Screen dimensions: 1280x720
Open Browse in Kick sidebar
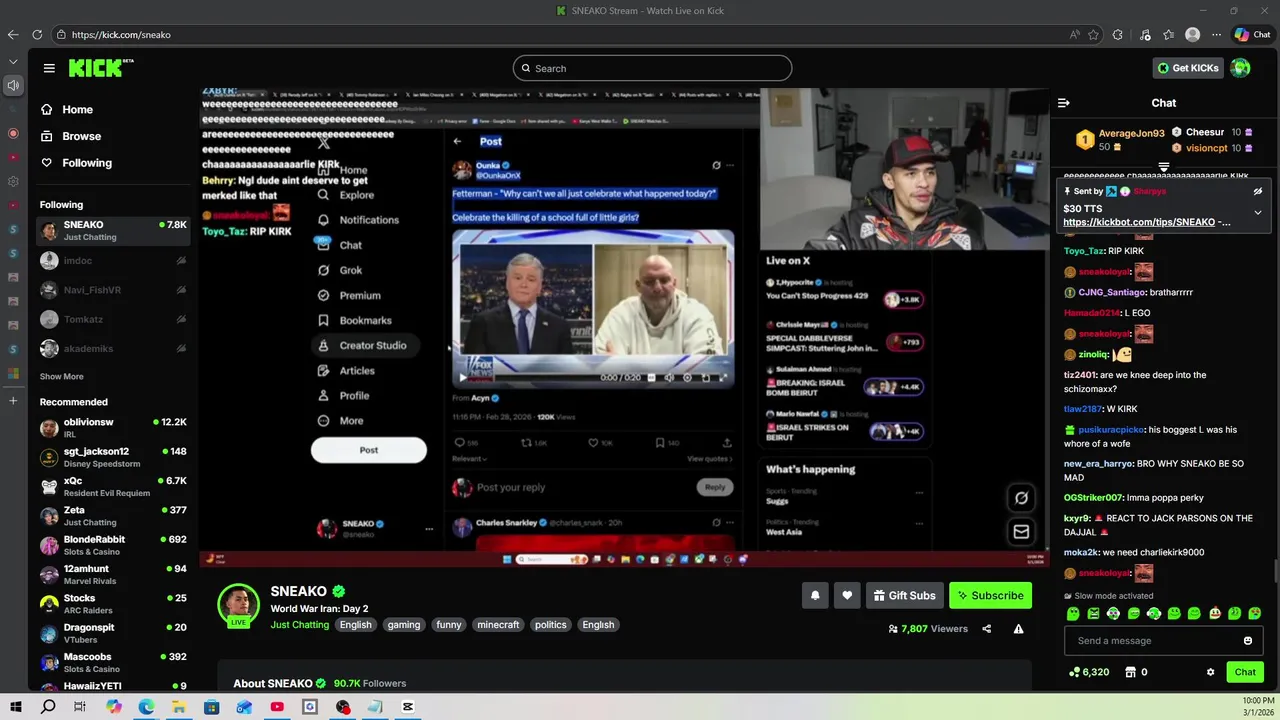pyautogui.click(x=72, y=136)
